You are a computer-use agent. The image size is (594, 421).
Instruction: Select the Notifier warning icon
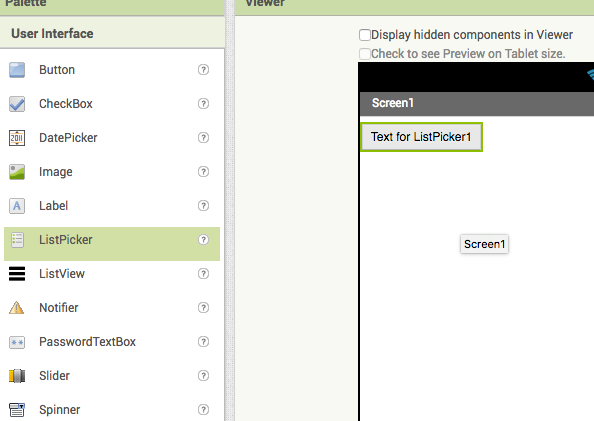click(x=17, y=308)
